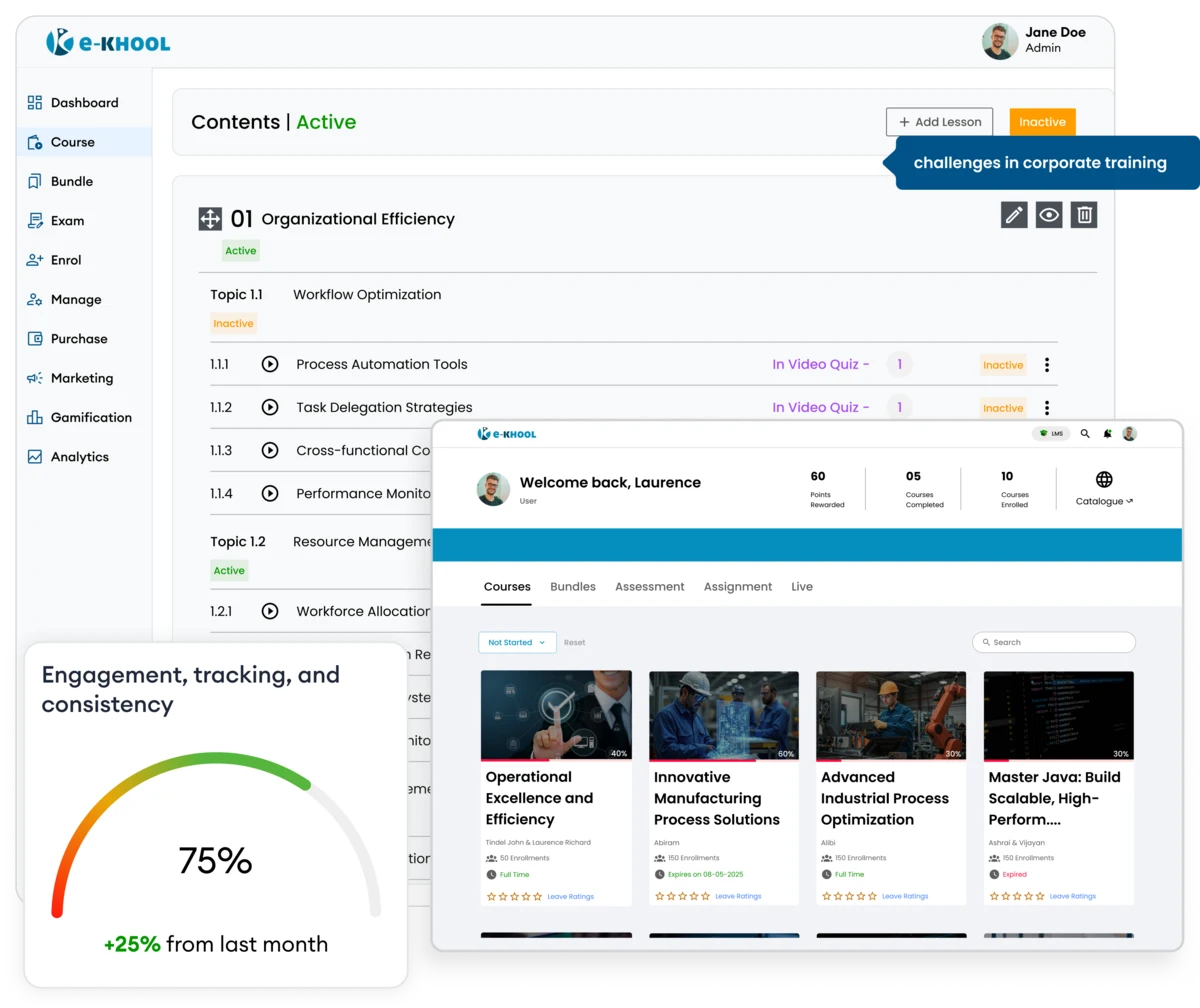Screen dimensions: 1200x1008
Task: Click the search magnifier icon in learner header
Action: pyautogui.click(x=1085, y=434)
